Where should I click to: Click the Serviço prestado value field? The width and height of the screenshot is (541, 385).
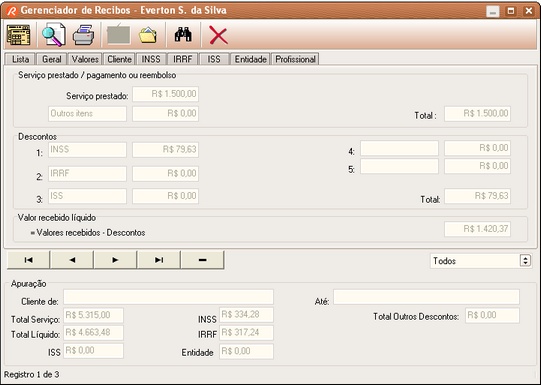(166, 94)
